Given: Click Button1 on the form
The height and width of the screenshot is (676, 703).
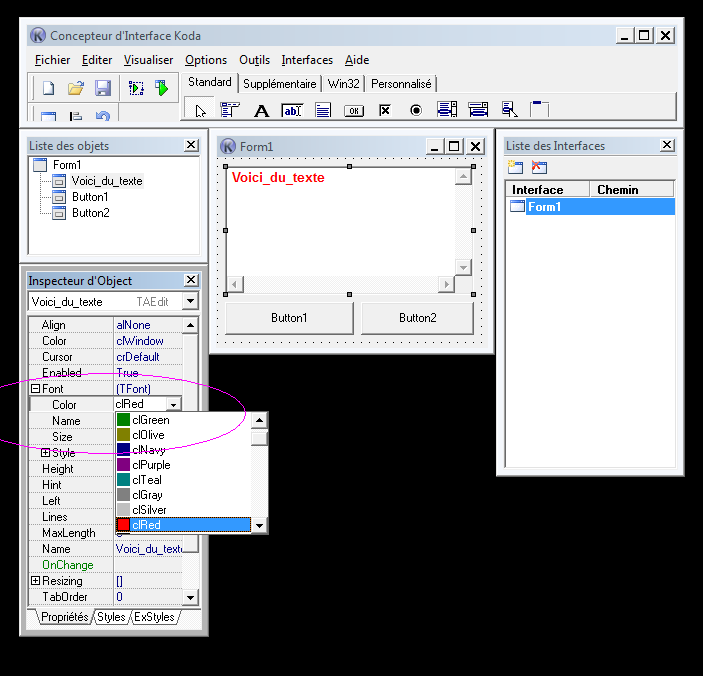Looking at the screenshot, I should pyautogui.click(x=289, y=318).
